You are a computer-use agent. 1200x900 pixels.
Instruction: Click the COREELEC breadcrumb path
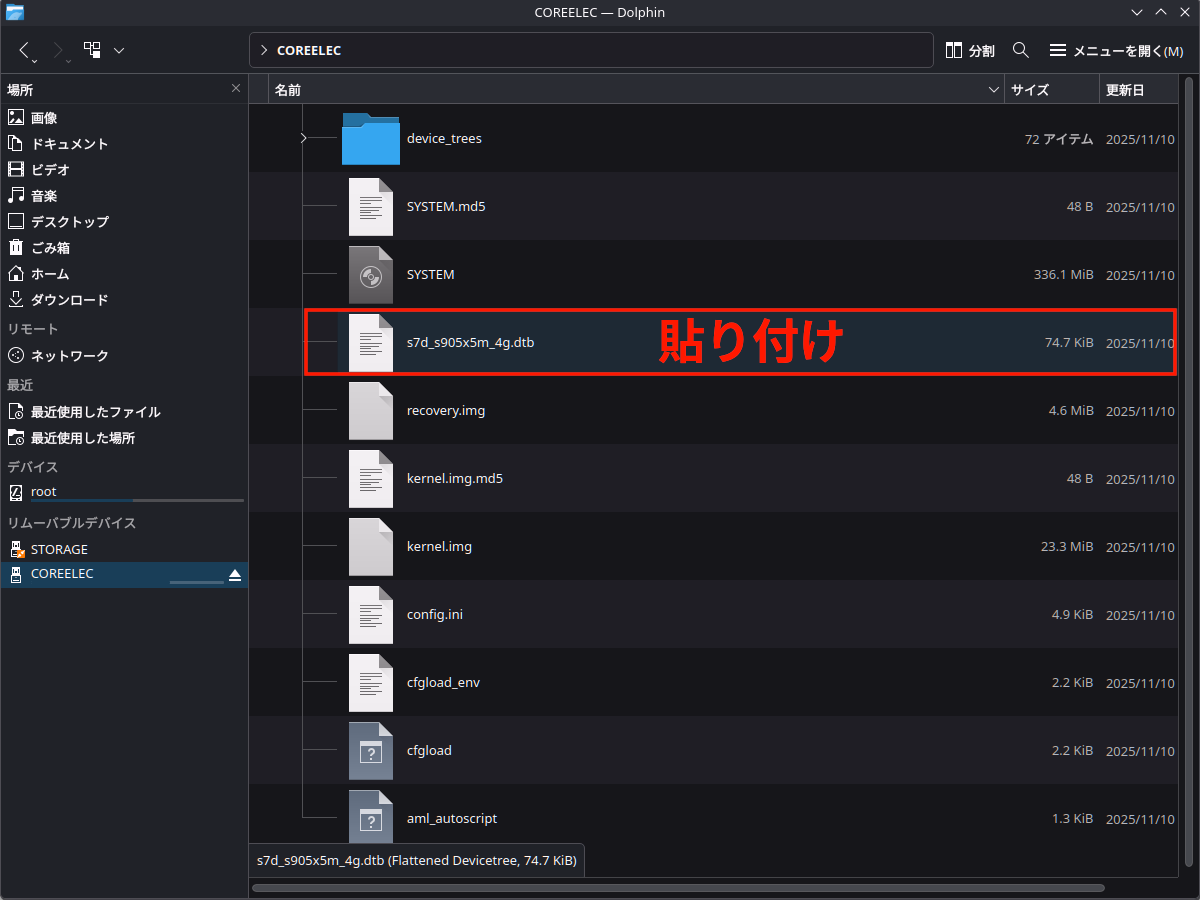coord(309,50)
